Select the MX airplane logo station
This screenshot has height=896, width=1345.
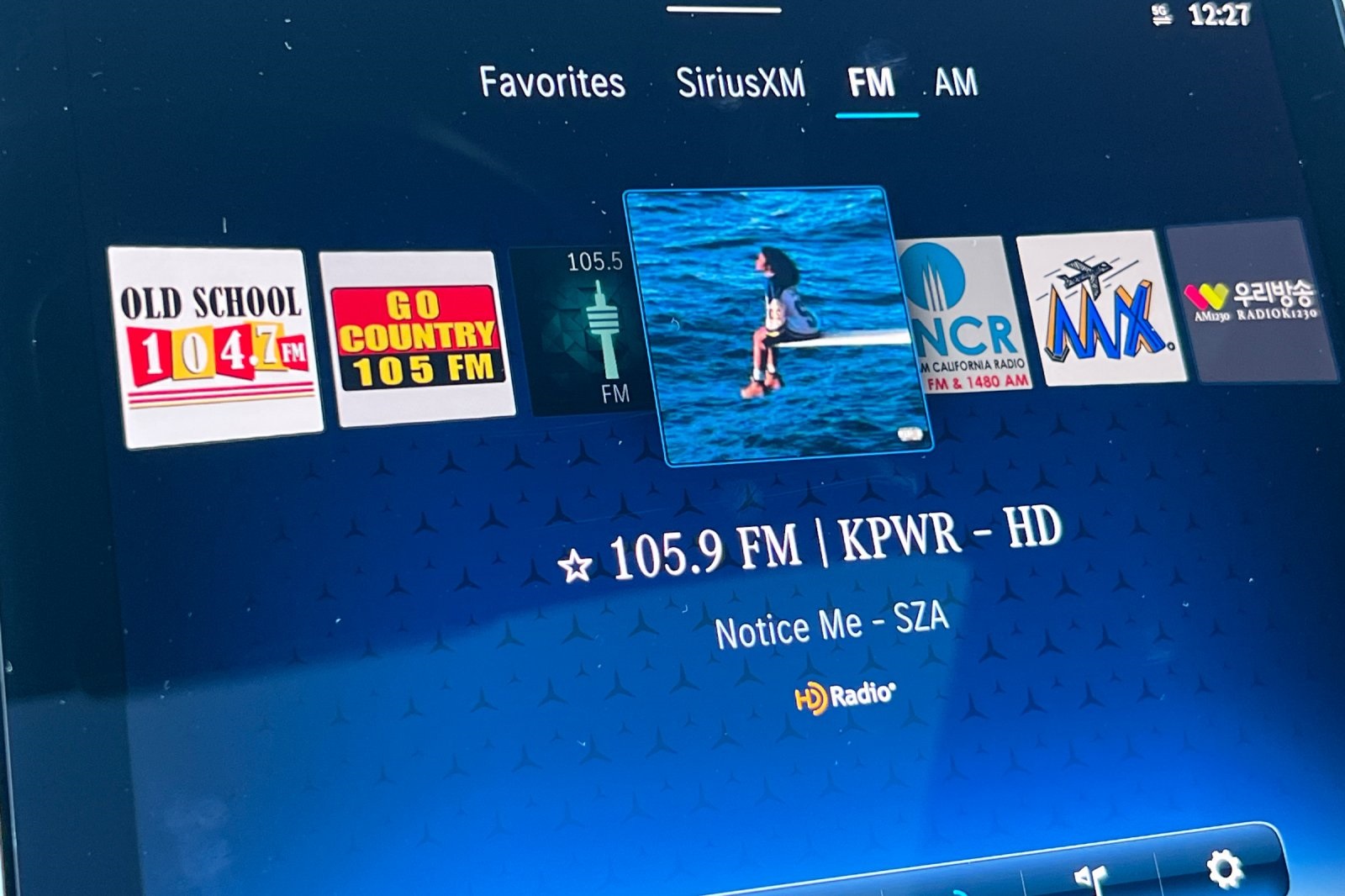point(1101,308)
